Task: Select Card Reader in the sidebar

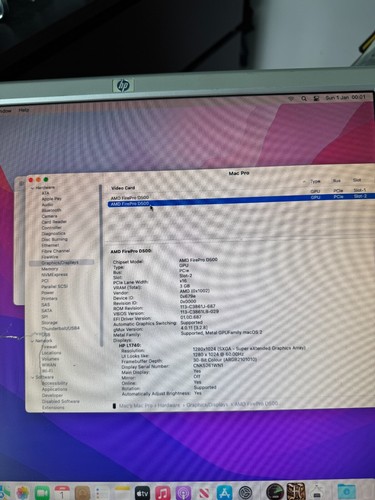Action: point(54,222)
